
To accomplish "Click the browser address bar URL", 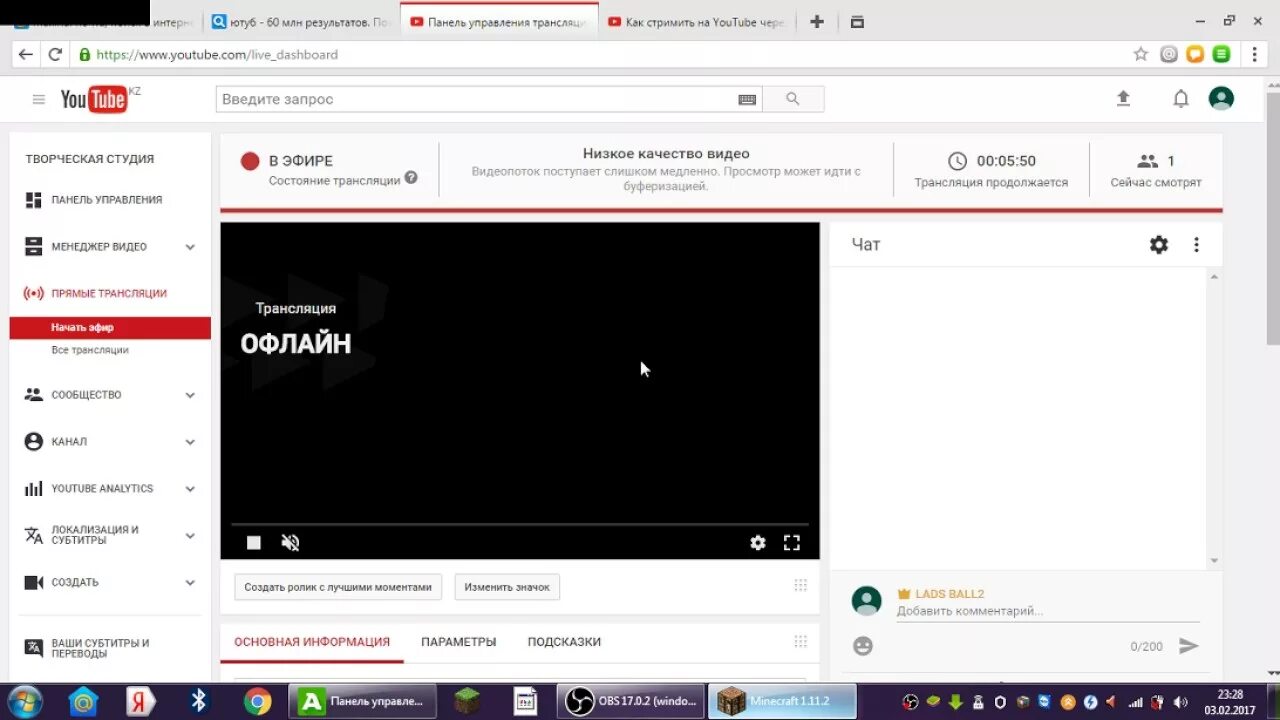I will 217,55.
